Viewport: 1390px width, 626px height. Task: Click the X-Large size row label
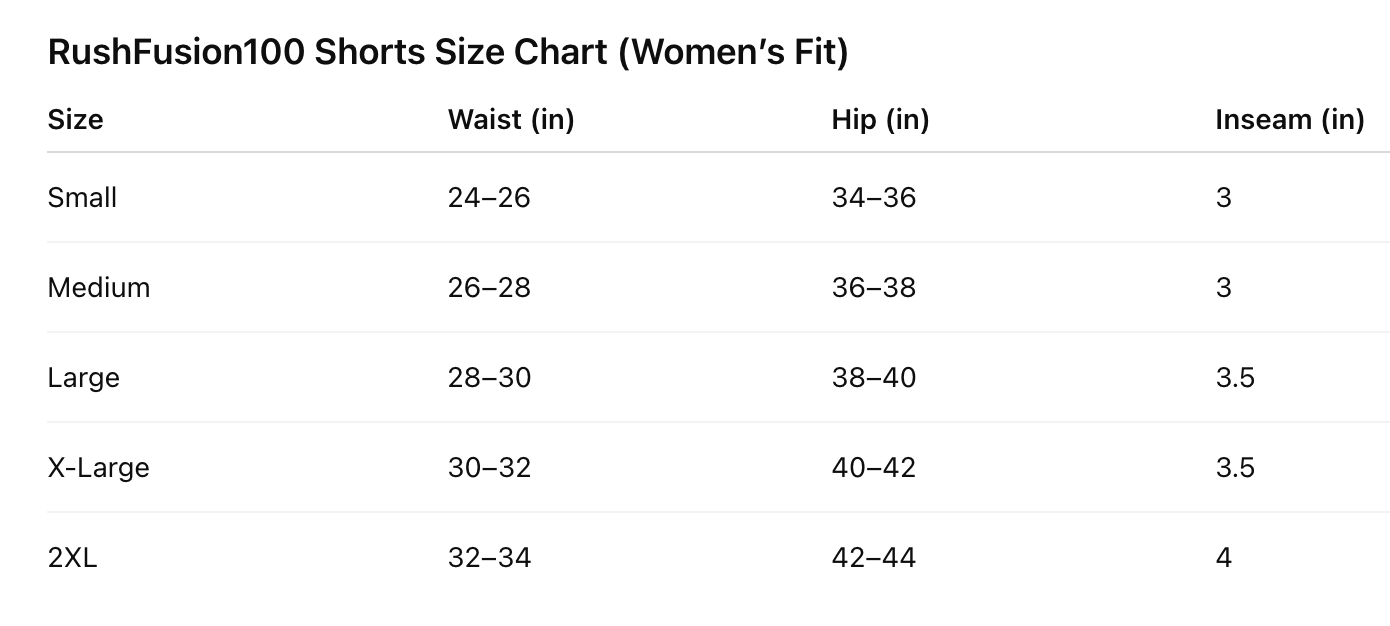pos(98,468)
